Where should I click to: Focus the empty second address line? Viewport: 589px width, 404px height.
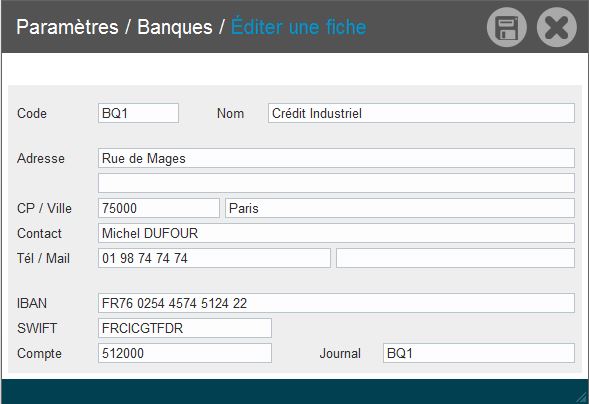coord(336,183)
